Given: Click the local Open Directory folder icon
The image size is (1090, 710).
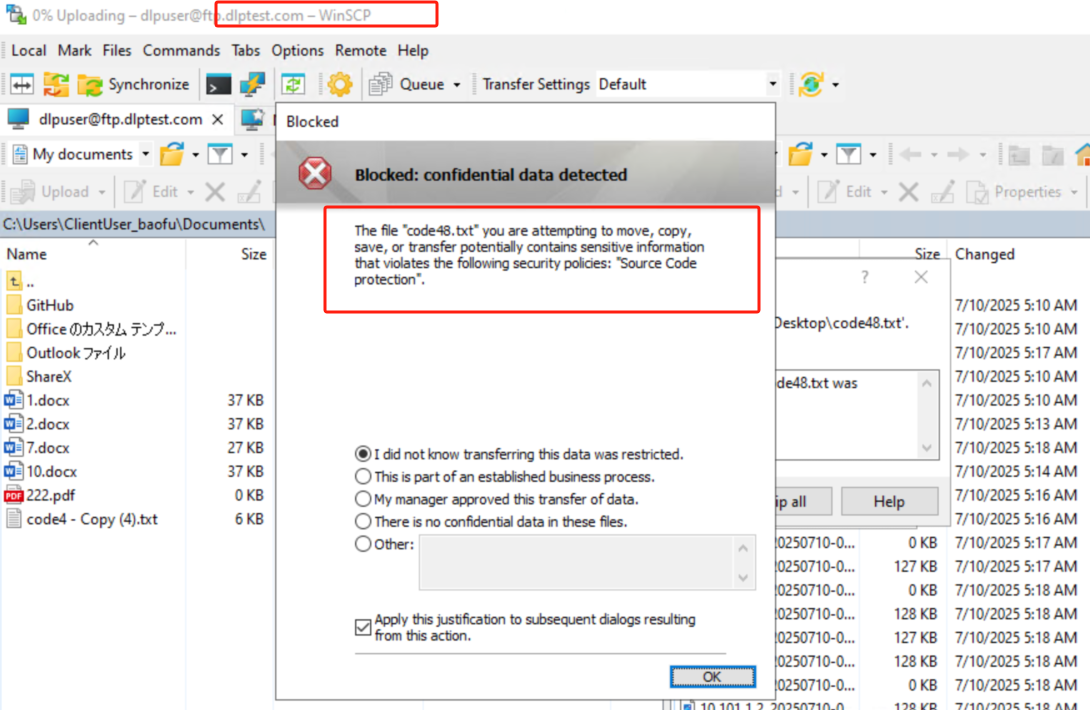Looking at the screenshot, I should [x=172, y=154].
